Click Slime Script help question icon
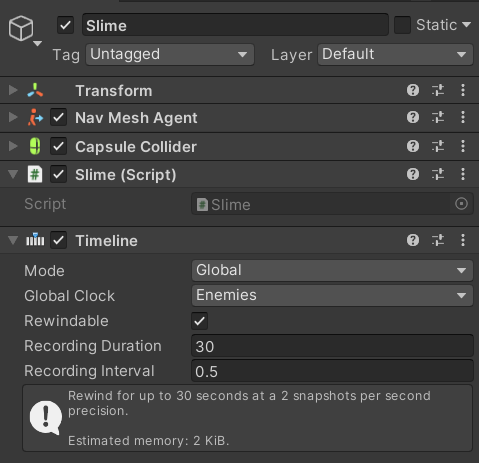479x463 pixels. tap(413, 174)
